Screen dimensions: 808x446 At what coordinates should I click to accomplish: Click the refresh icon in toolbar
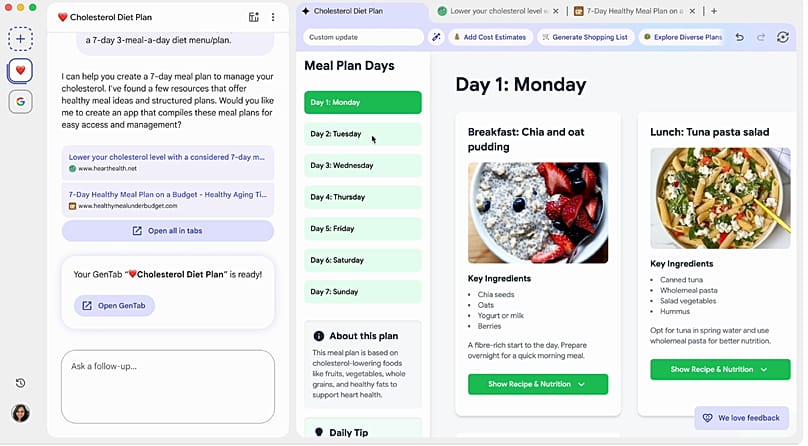[x=783, y=37]
